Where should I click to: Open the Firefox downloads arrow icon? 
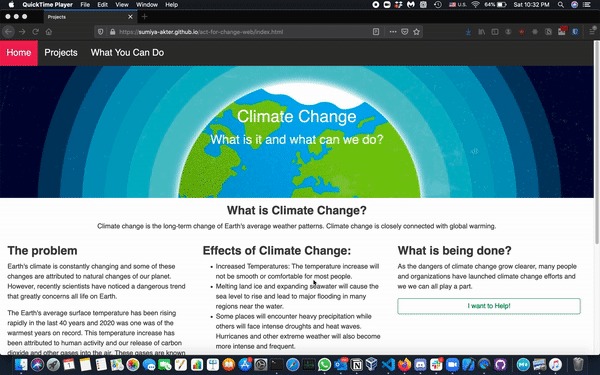click(468, 32)
